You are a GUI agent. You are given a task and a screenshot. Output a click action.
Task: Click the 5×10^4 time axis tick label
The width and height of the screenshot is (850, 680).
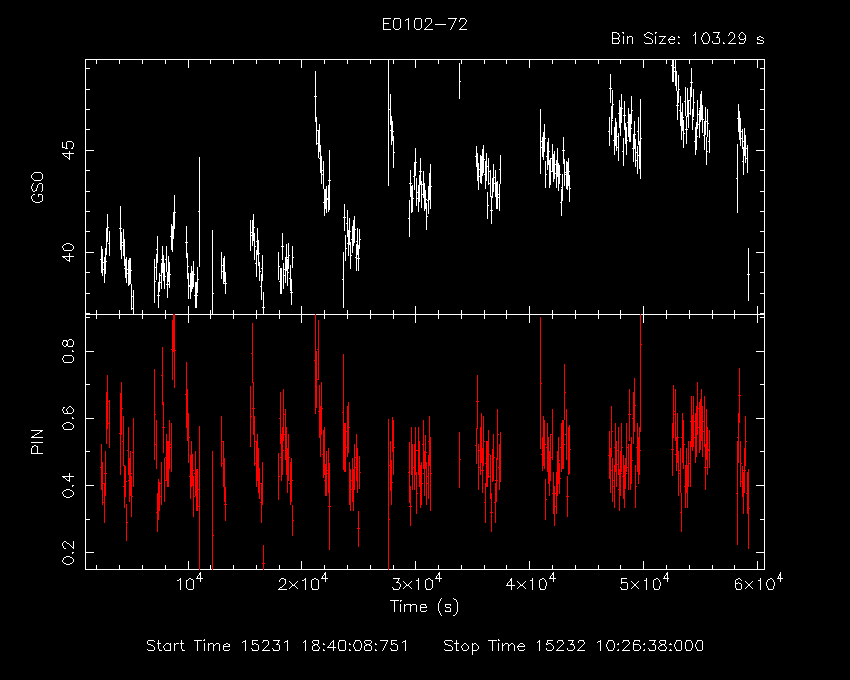644,583
